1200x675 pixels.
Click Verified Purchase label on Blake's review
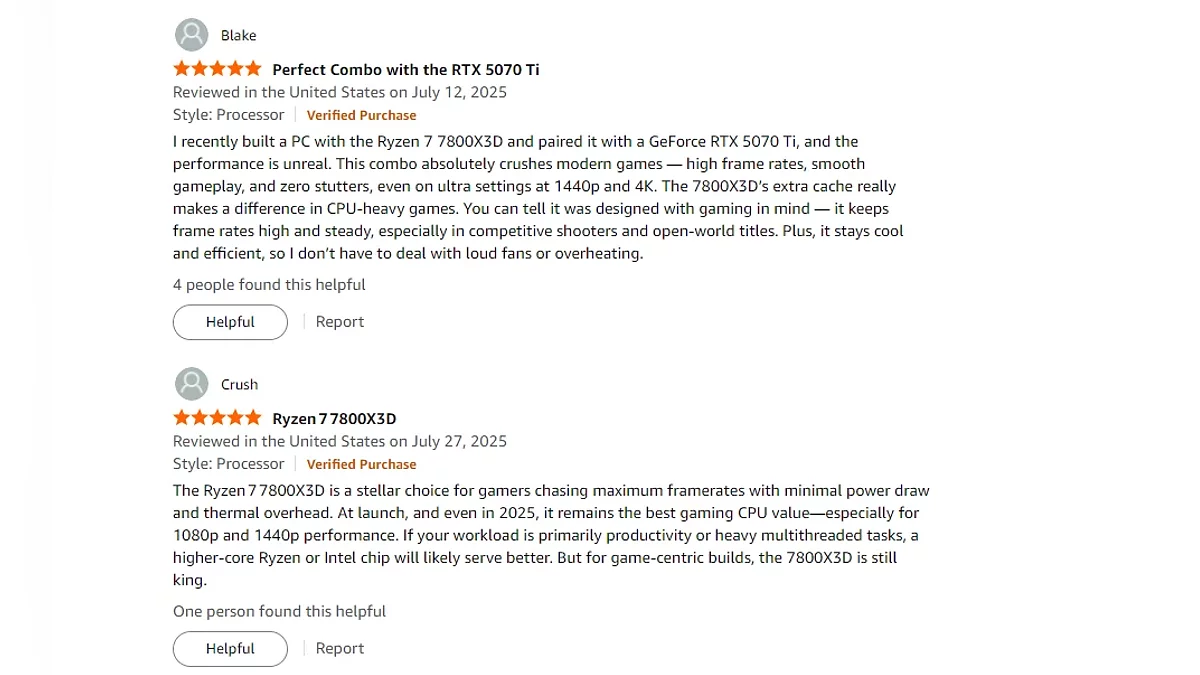pos(361,115)
